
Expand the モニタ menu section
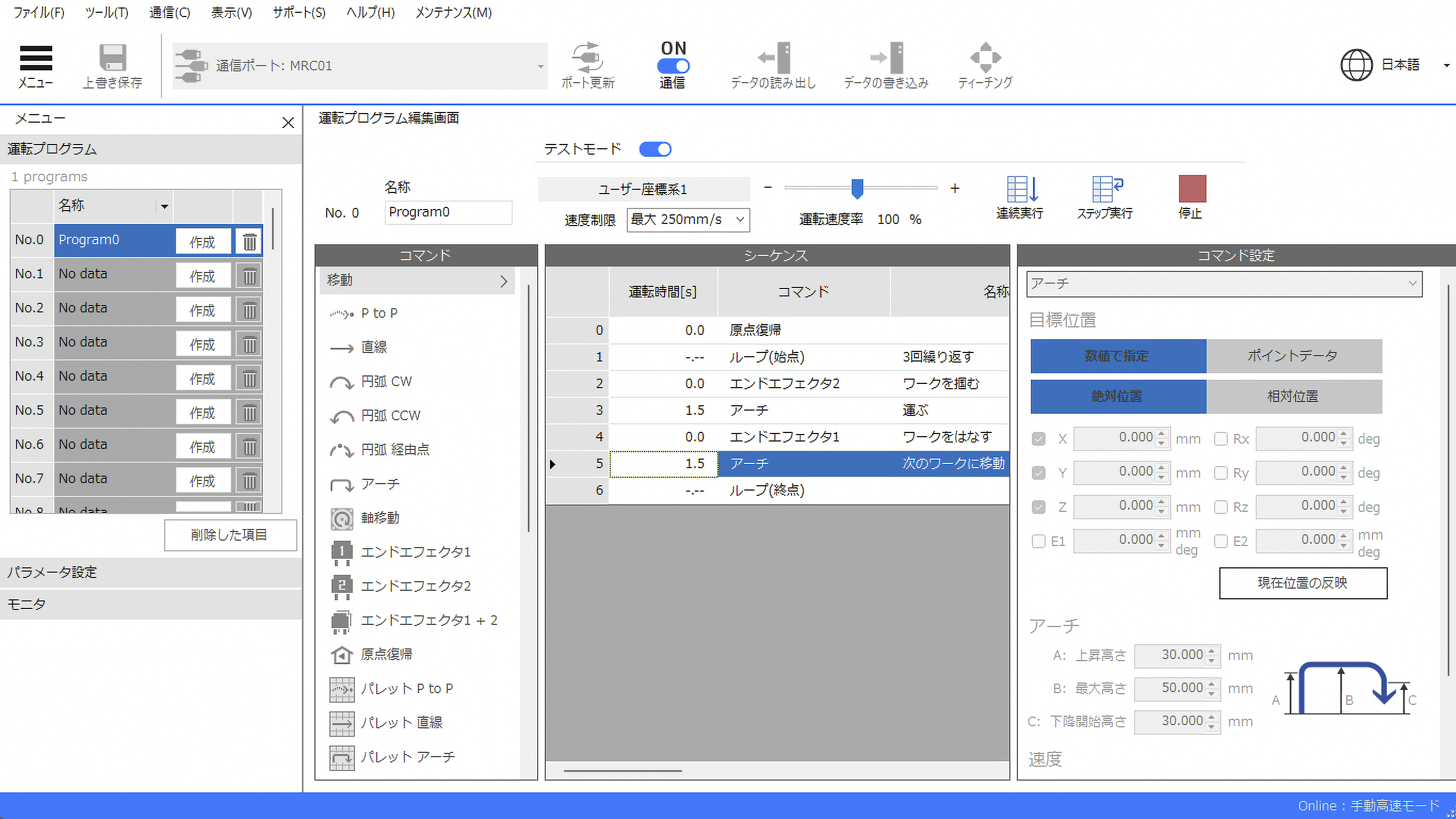coord(151,604)
